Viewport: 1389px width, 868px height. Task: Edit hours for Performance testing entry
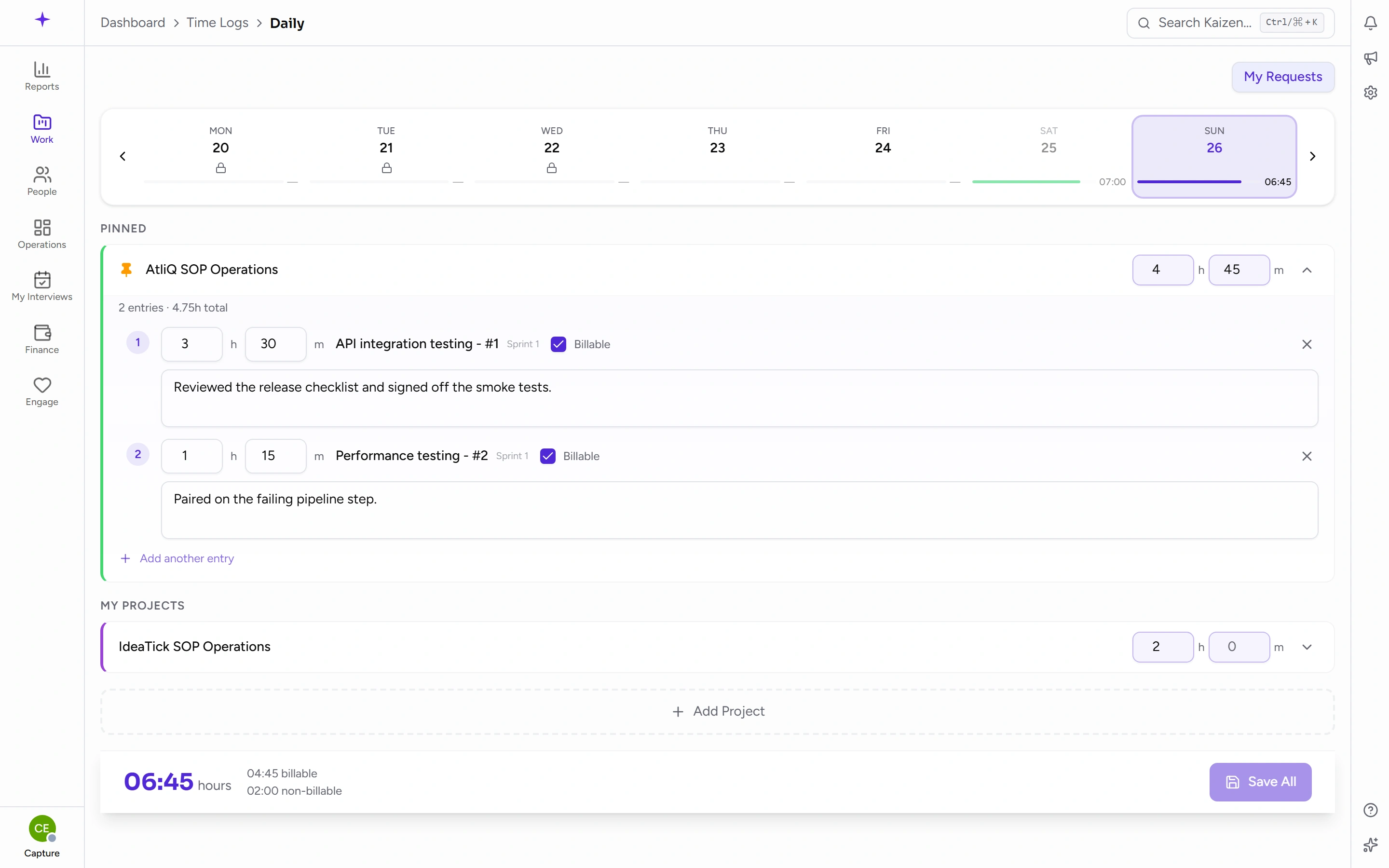191,456
